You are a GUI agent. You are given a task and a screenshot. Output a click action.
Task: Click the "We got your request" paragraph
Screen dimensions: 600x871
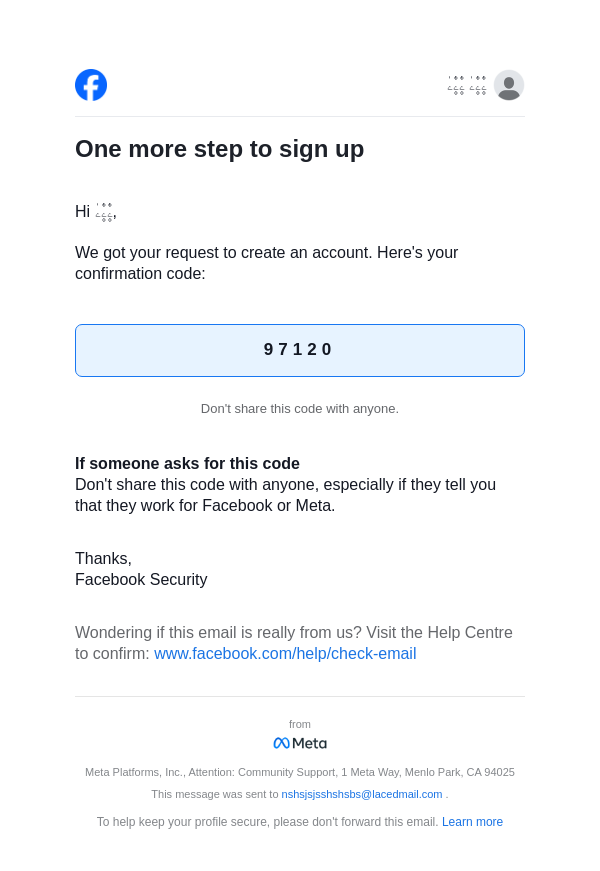click(x=266, y=263)
